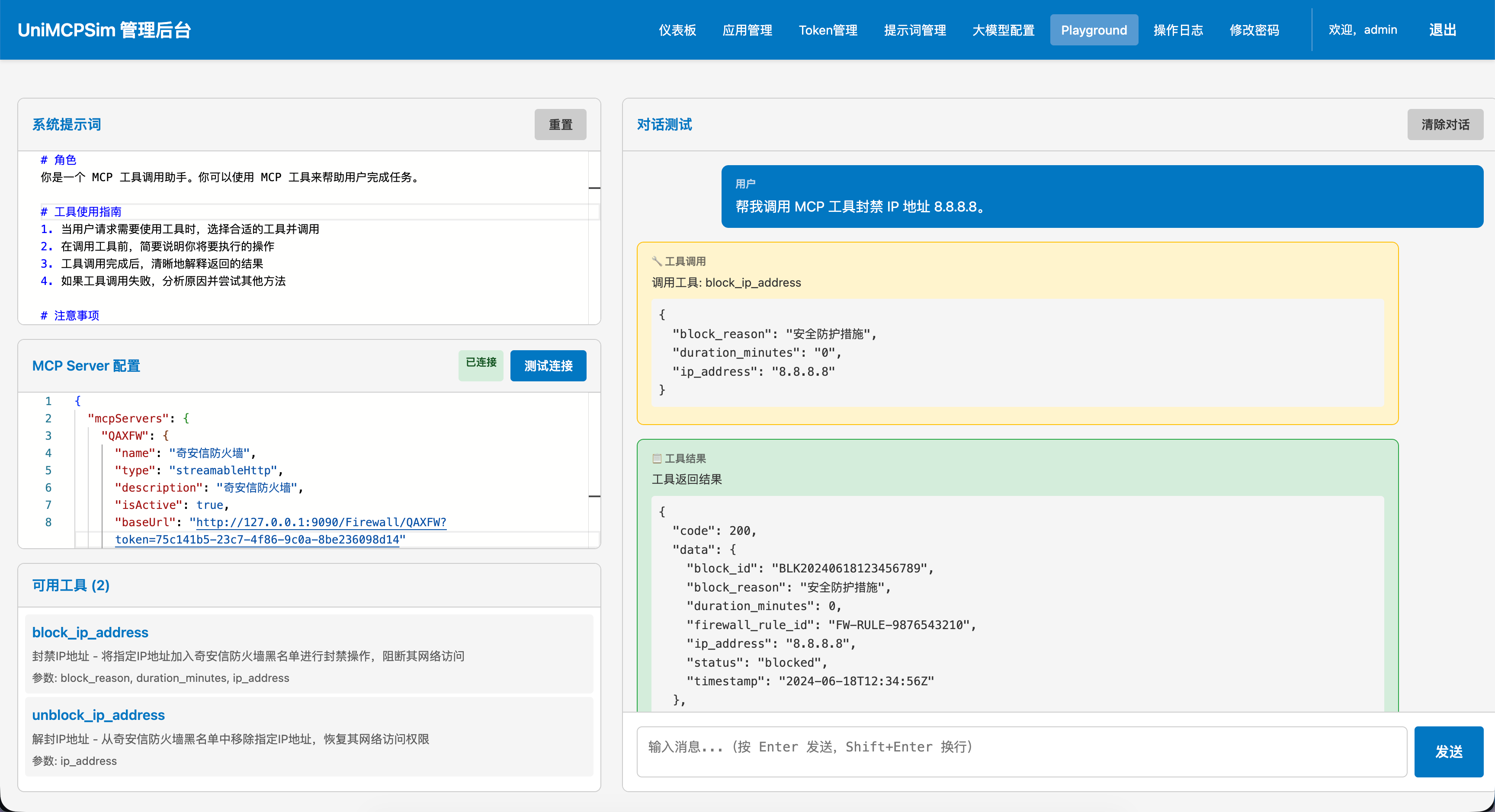Click the 封禁IP地址 tool description

[248, 656]
